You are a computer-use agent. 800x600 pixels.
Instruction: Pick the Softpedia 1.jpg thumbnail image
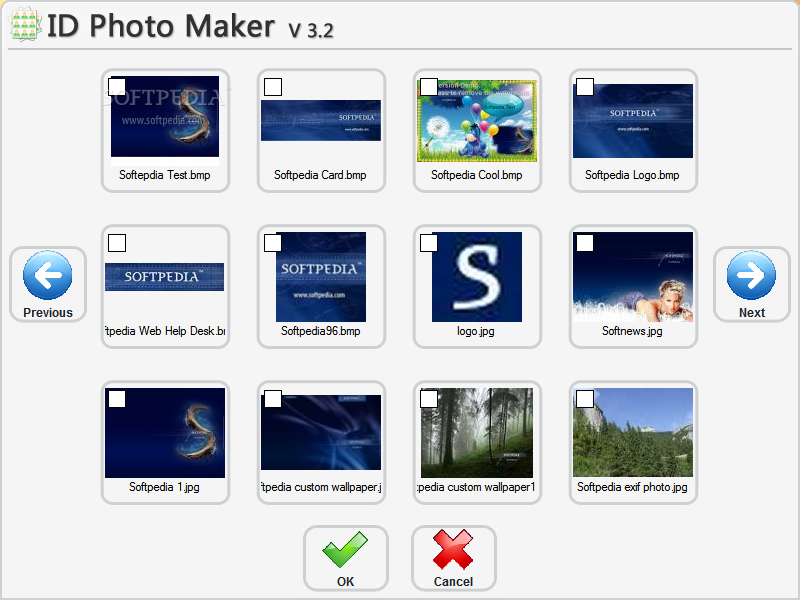pyautogui.click(x=165, y=433)
